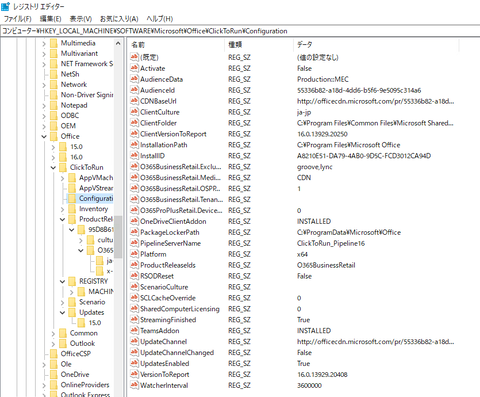Expand the Common key
The width and height of the screenshot is (480, 397).
(x=53, y=333)
